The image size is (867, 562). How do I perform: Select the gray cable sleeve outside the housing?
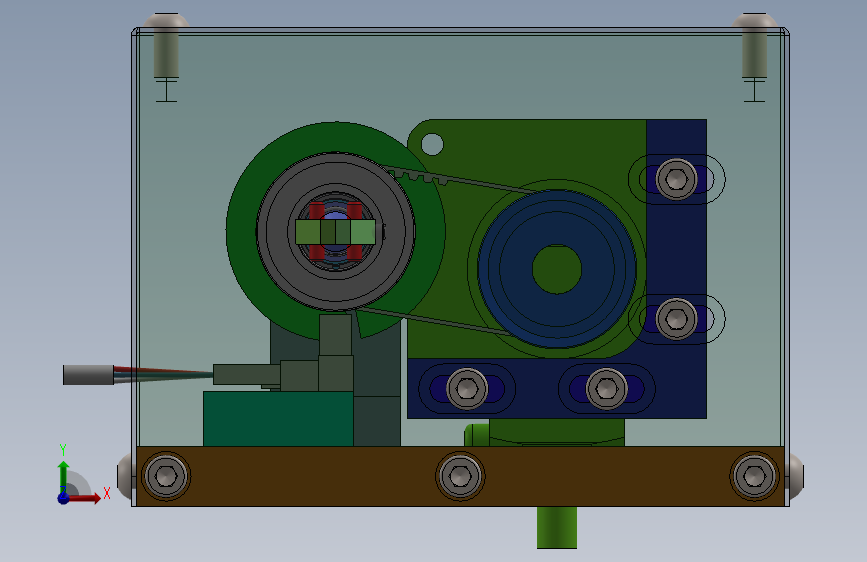point(88,374)
